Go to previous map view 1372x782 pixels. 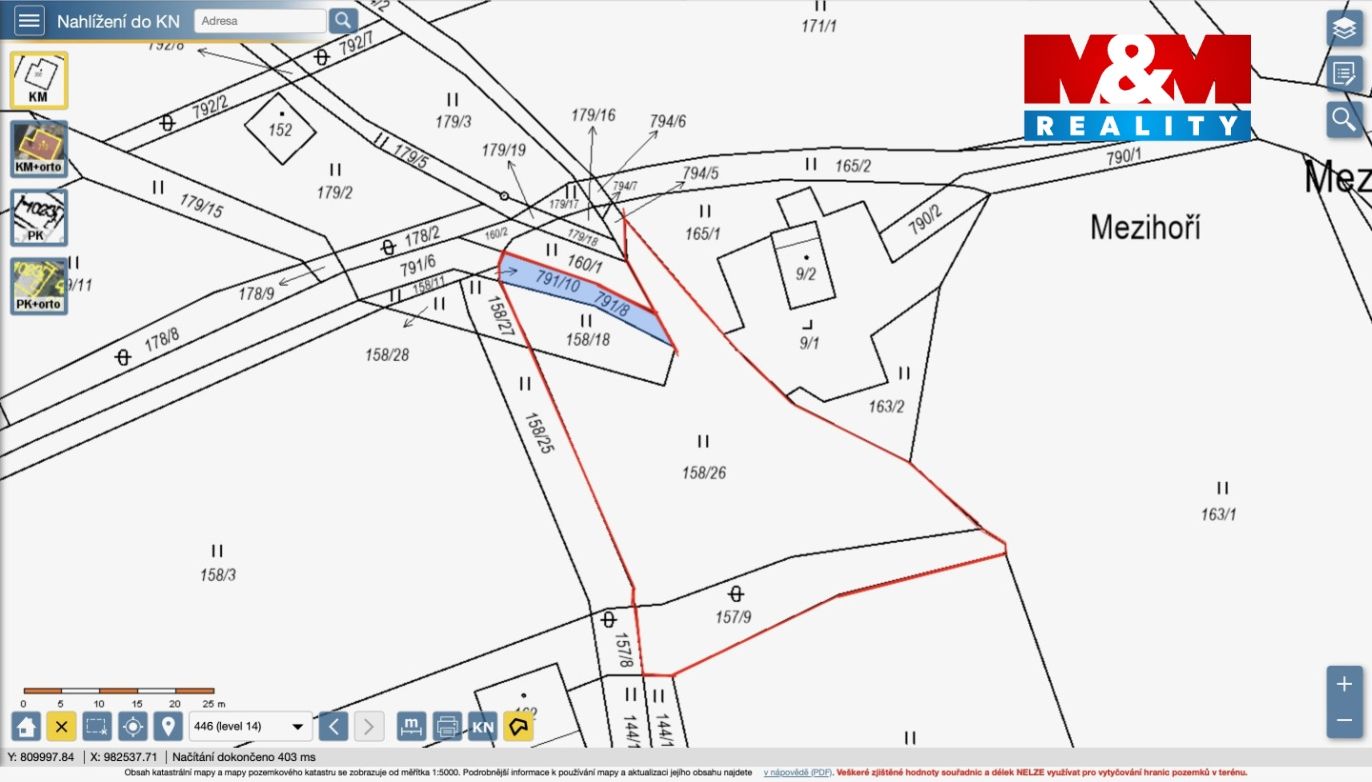[x=334, y=726]
